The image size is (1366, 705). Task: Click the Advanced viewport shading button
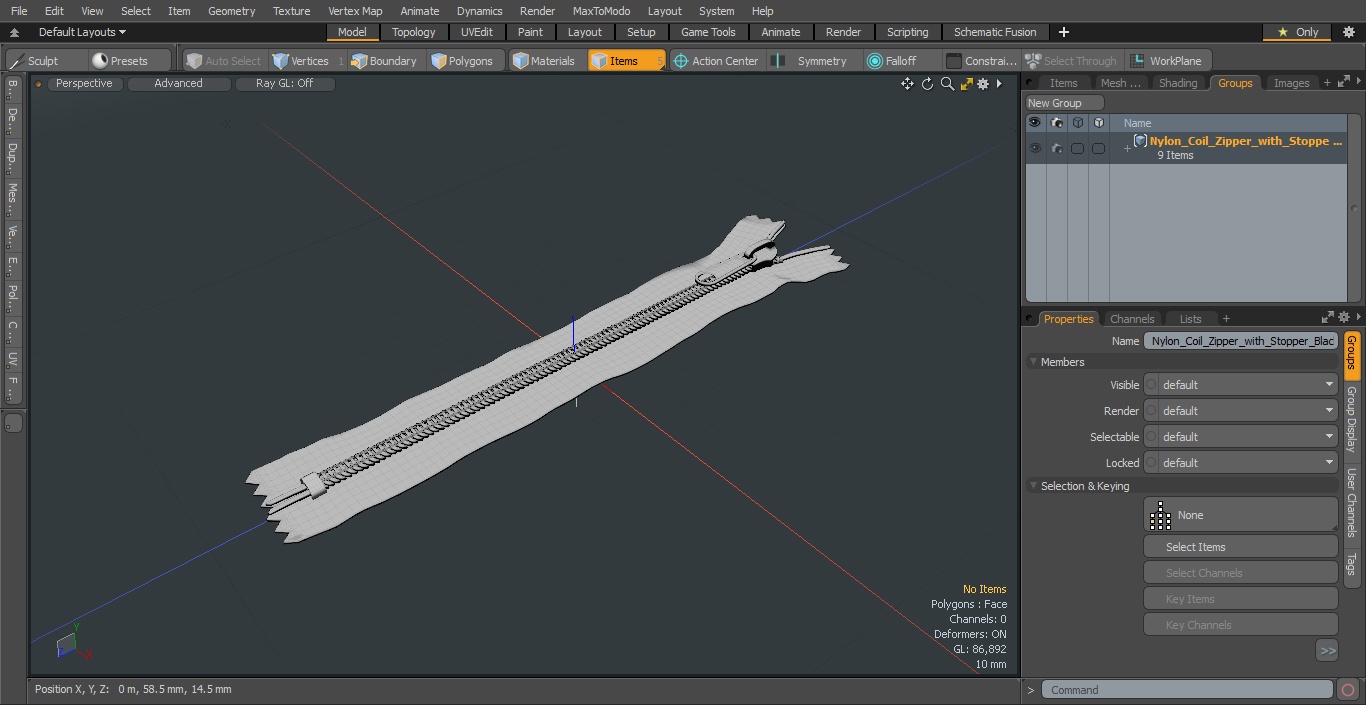(x=178, y=83)
